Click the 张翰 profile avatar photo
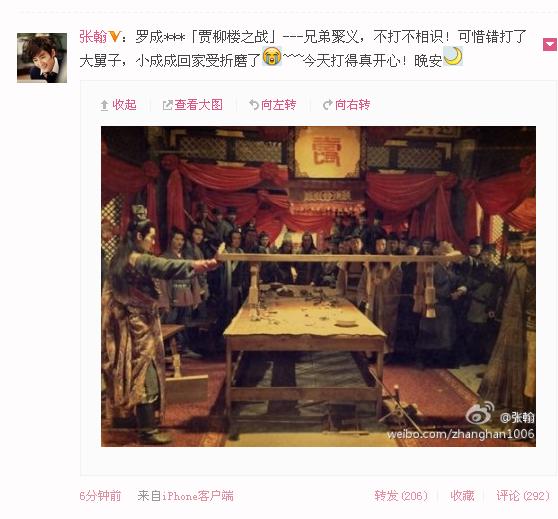This screenshot has width=558, height=519. pos(42,58)
